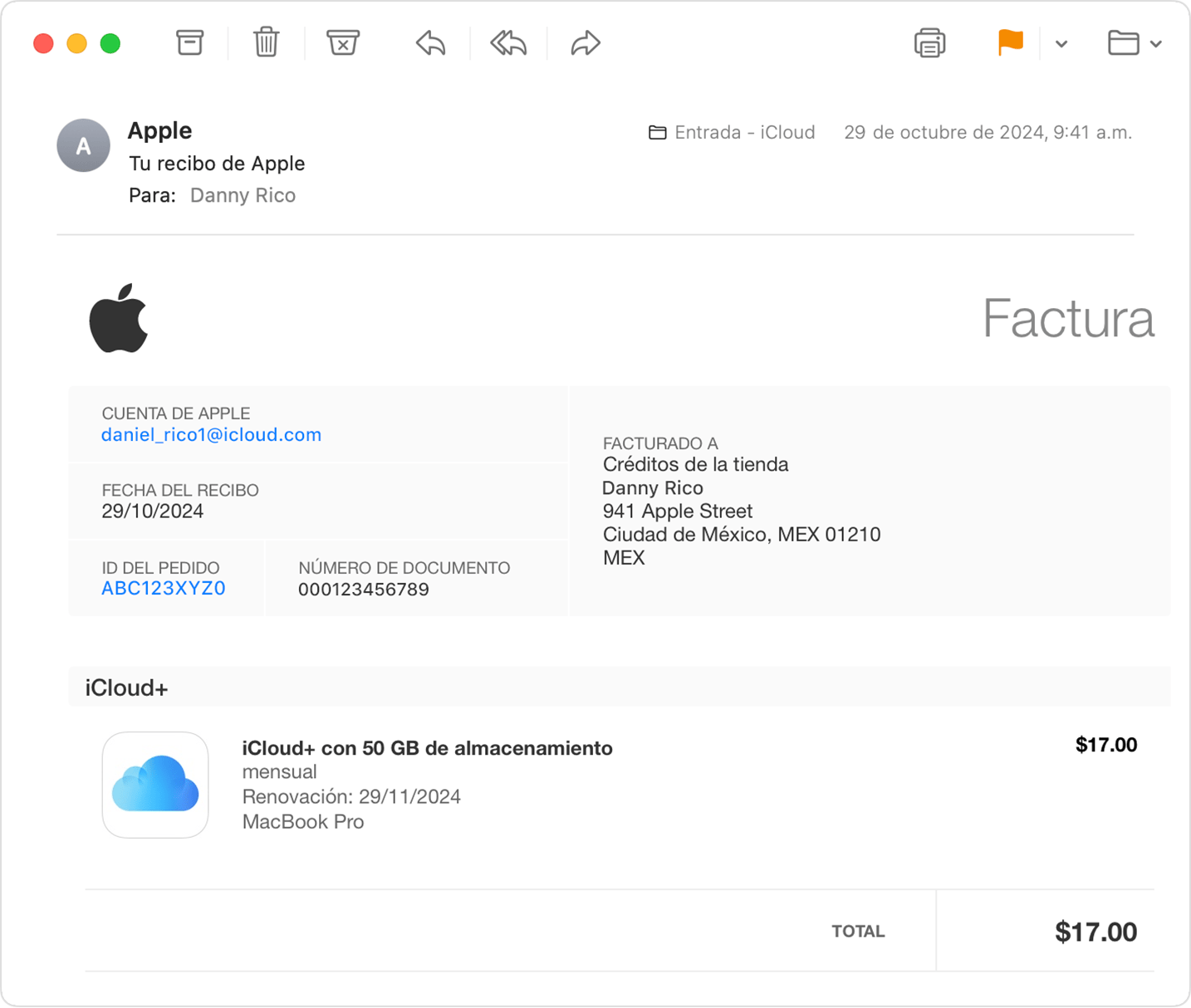
Task: Expand the folder selection chevron
Action: coord(1156,44)
